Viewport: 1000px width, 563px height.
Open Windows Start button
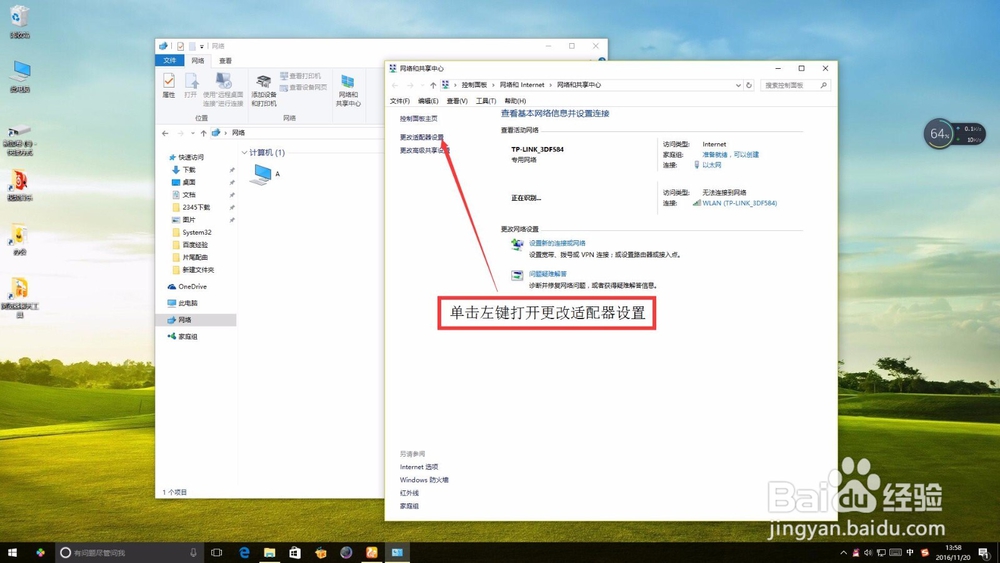point(12,552)
